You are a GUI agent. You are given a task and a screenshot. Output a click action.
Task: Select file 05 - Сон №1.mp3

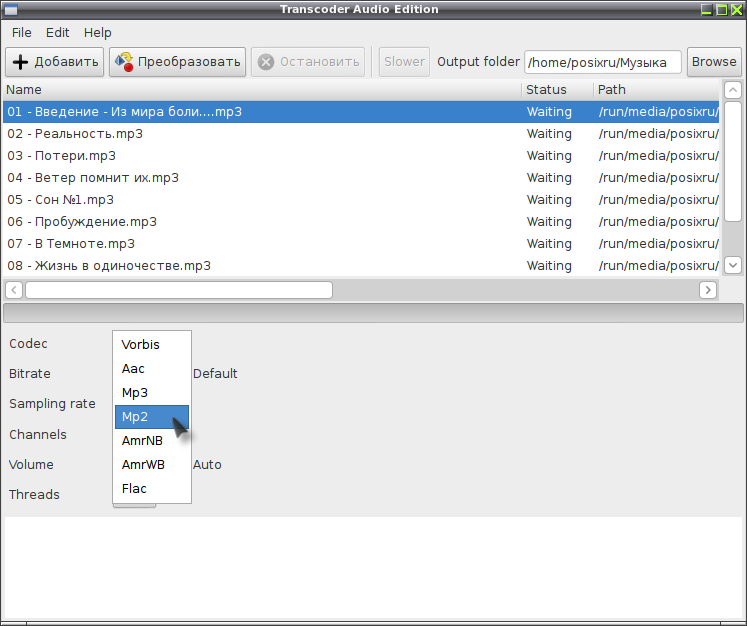pos(361,200)
